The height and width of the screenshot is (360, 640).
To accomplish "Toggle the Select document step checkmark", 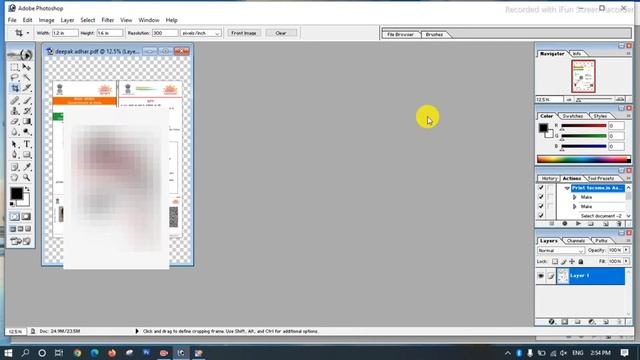I will (541, 216).
